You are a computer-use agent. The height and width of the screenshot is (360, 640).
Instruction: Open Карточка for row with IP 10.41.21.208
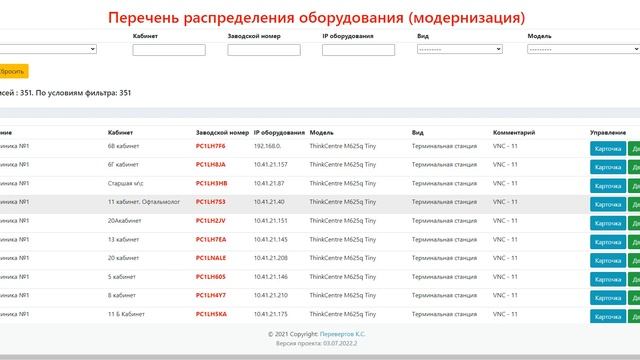point(608,260)
